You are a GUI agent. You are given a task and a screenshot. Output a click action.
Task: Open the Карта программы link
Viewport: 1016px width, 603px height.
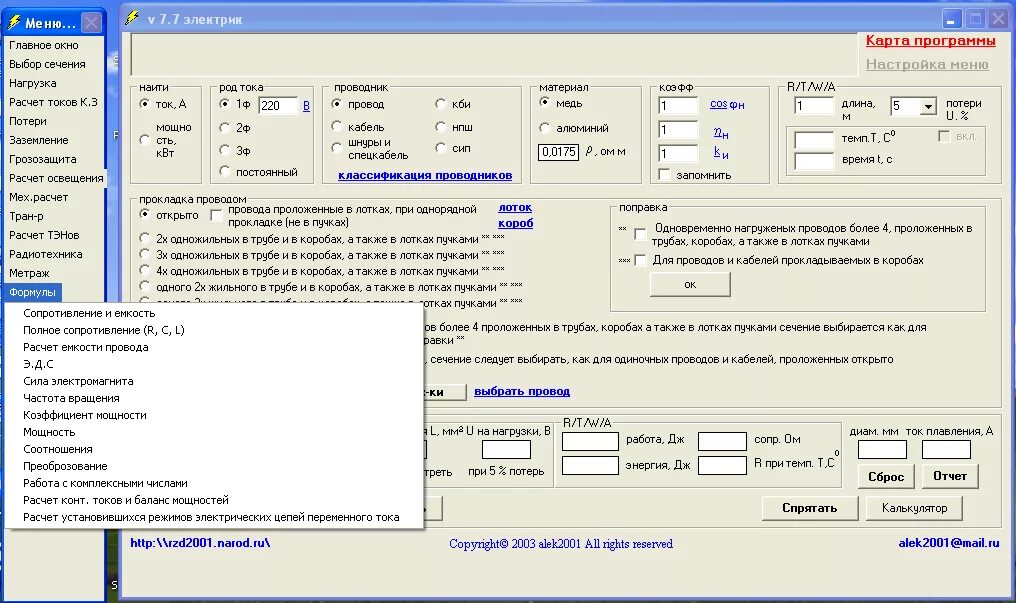(x=930, y=41)
